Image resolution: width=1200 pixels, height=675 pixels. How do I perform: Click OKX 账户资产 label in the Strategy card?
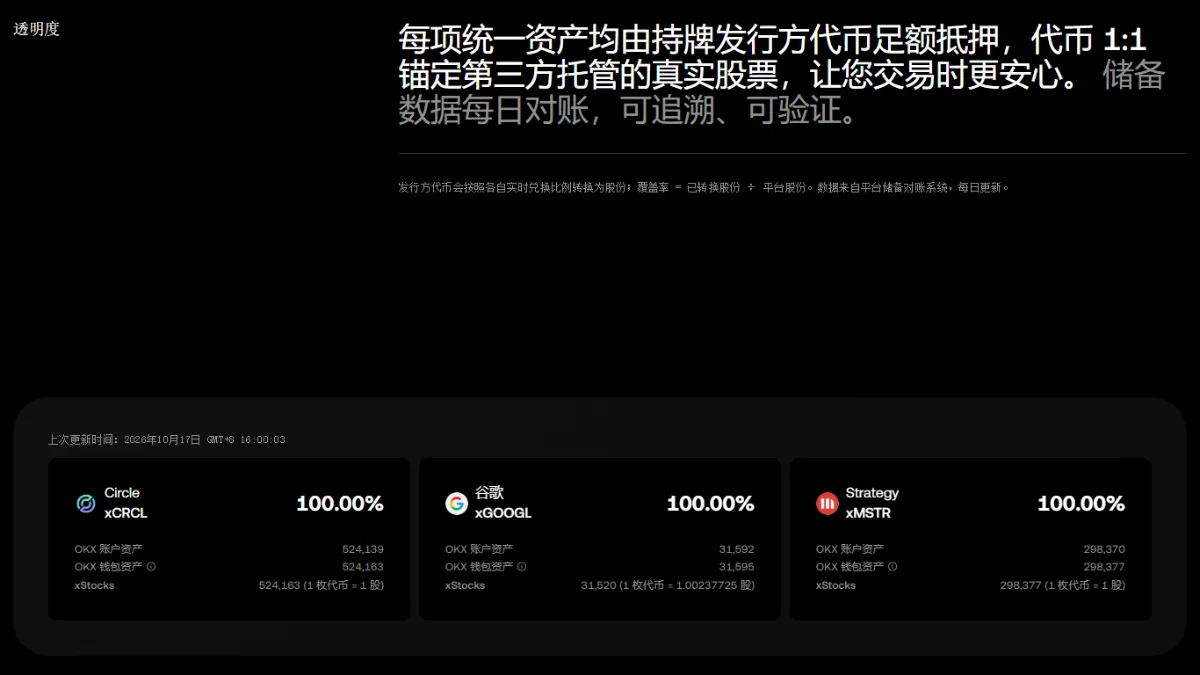pos(850,549)
